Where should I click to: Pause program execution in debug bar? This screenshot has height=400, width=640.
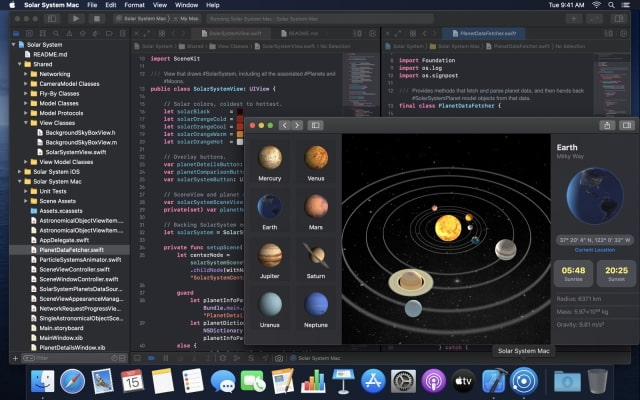[165, 358]
